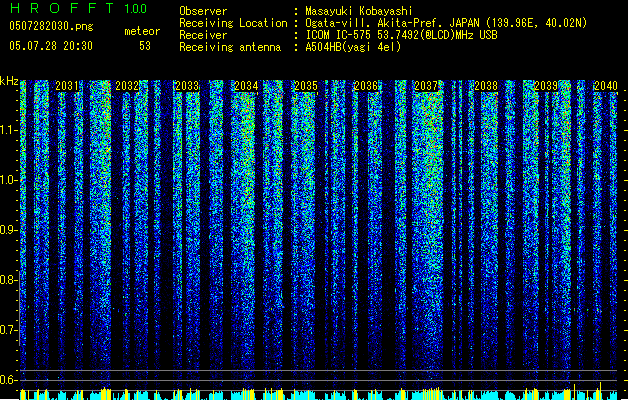Viewport: 629px width, 400px height.
Task: Select the filename 0507282030.png
Action: click(51, 26)
